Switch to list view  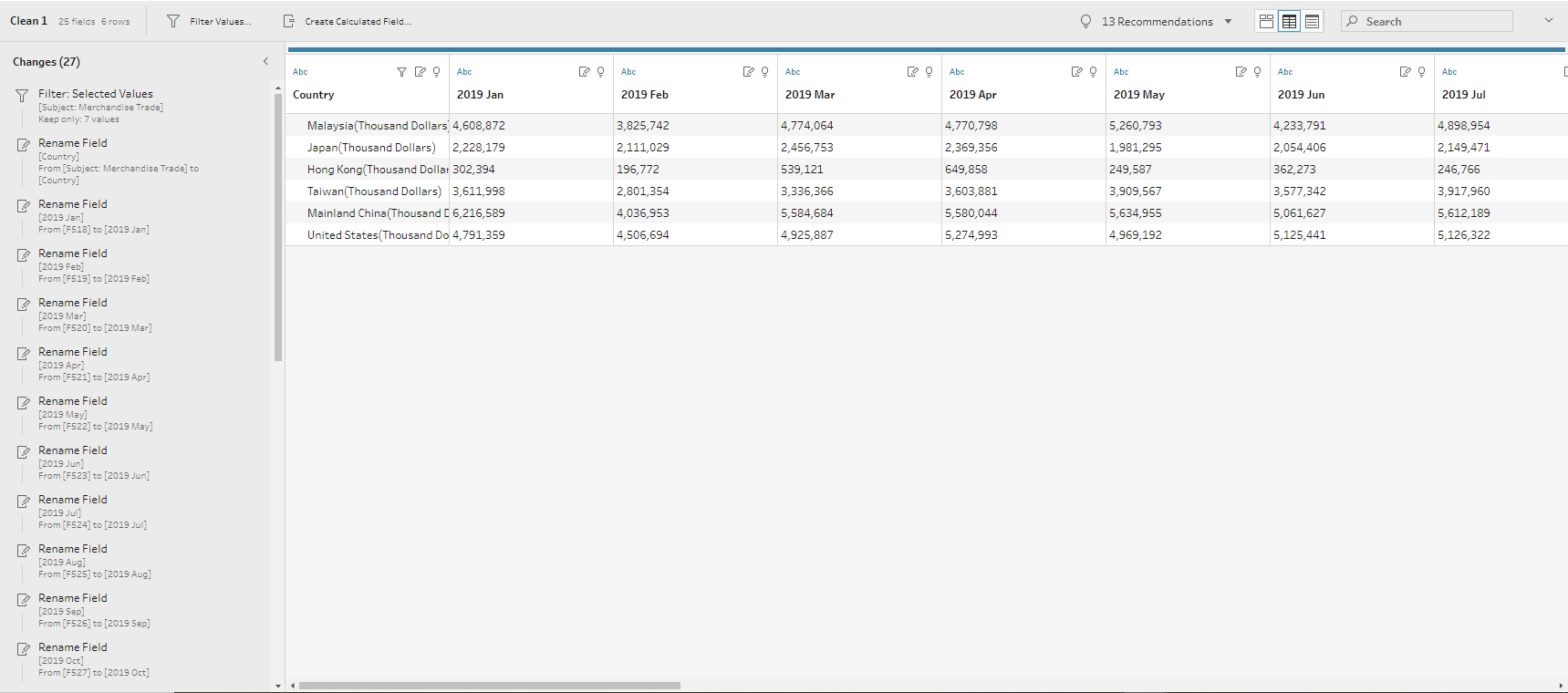tap(1312, 21)
